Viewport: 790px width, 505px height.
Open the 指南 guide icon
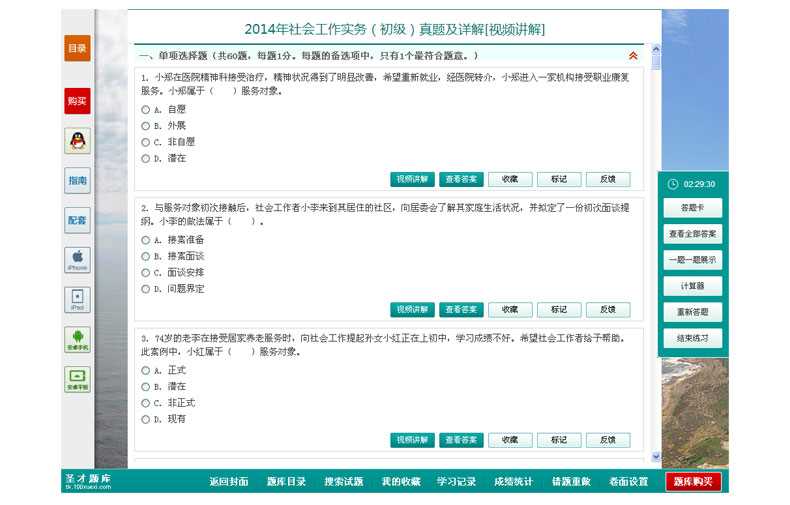(77, 181)
